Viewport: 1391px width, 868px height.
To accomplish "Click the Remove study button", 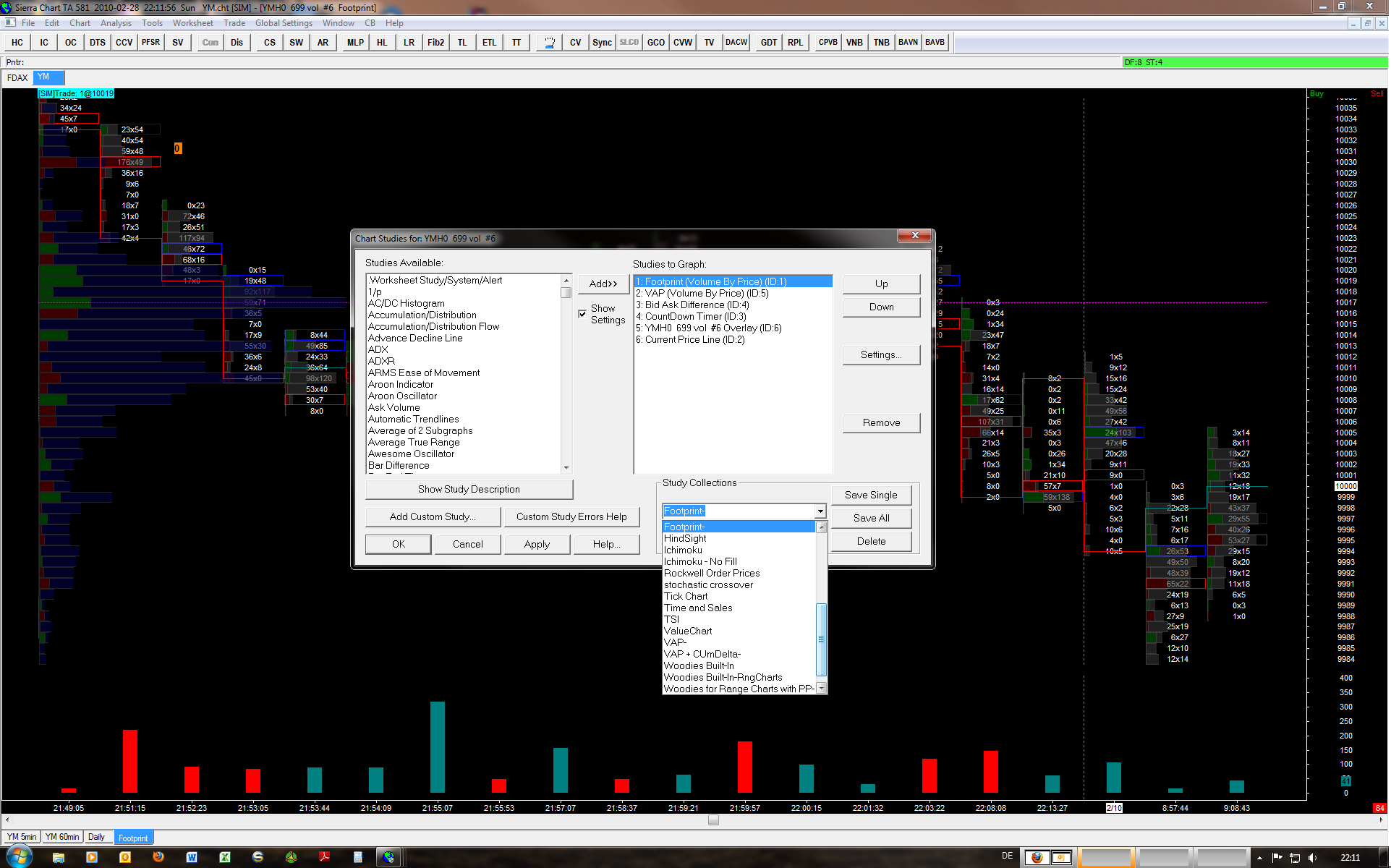I will pos(881,423).
